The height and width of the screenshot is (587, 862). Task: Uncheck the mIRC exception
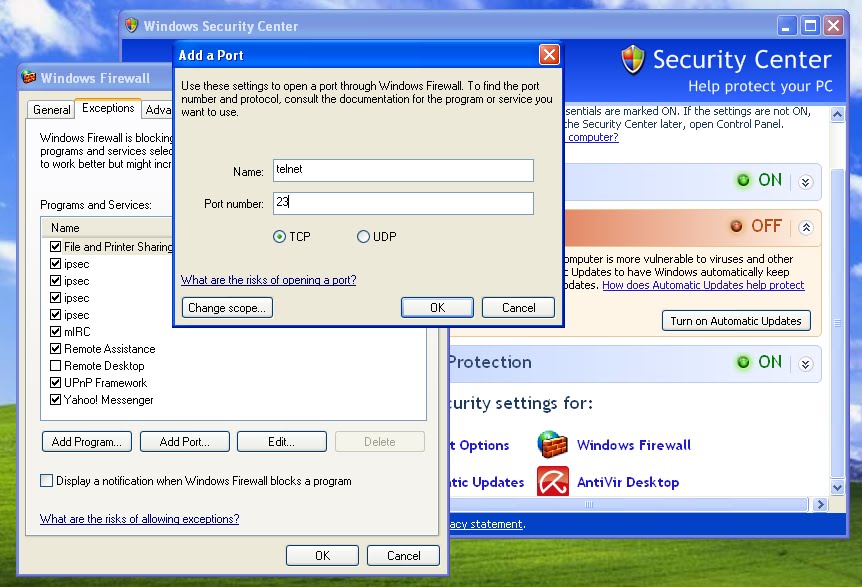click(x=55, y=331)
